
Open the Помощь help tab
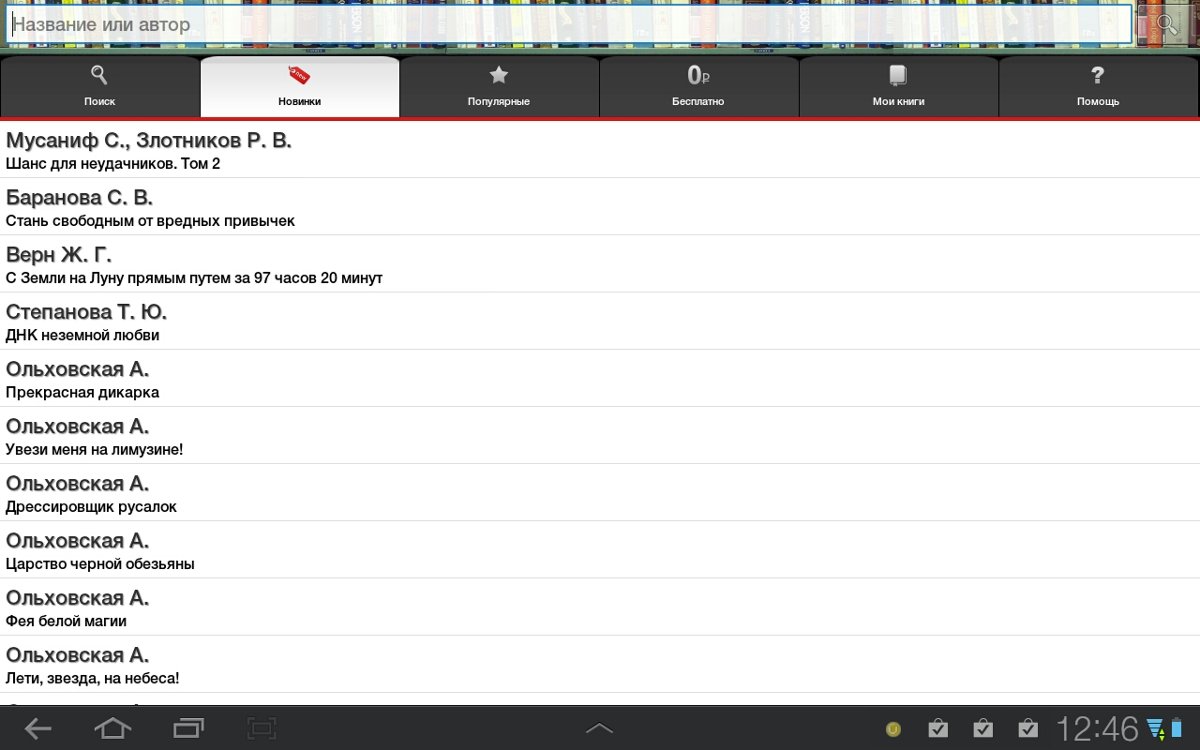pyautogui.click(x=1098, y=87)
